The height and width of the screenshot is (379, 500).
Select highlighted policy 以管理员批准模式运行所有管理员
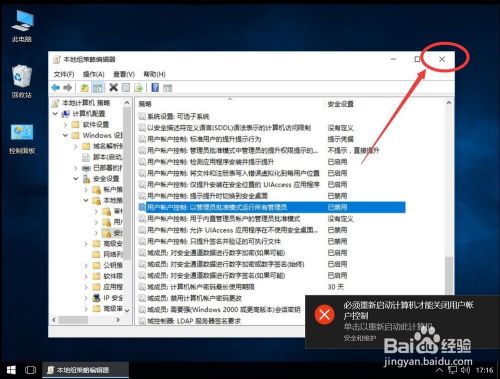[x=272, y=207]
